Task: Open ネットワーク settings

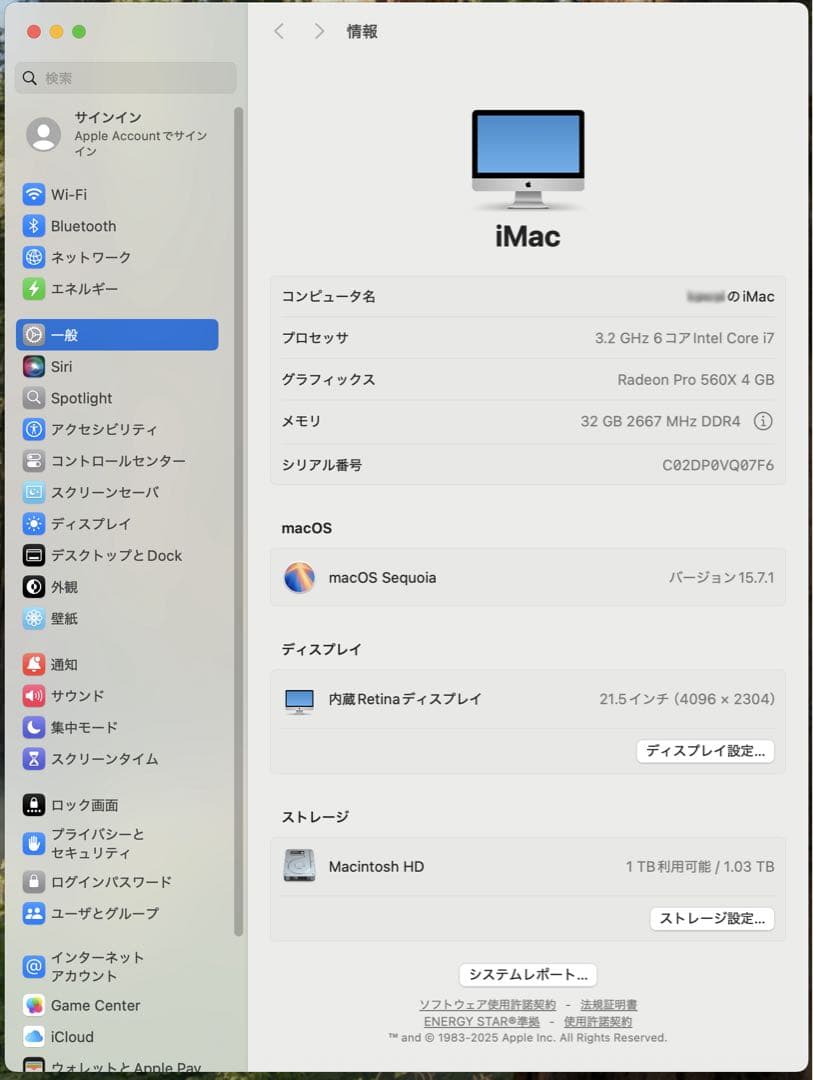Action: (x=85, y=258)
